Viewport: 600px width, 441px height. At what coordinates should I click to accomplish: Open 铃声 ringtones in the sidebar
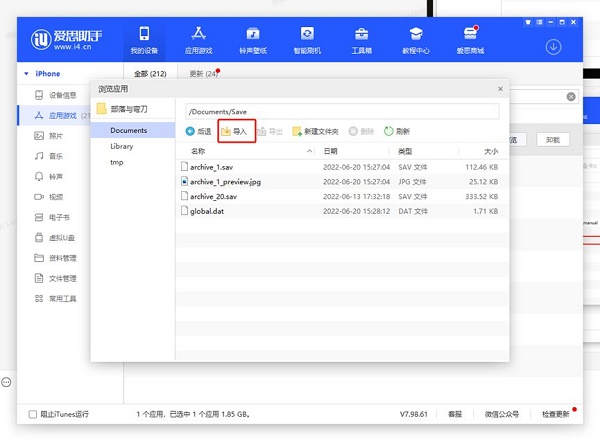click(49, 176)
